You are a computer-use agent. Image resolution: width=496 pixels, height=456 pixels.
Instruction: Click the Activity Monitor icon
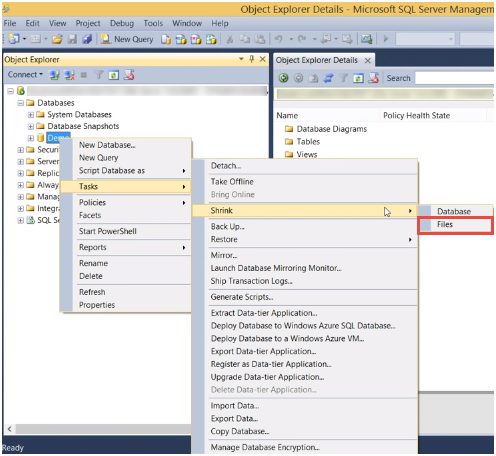(366, 39)
